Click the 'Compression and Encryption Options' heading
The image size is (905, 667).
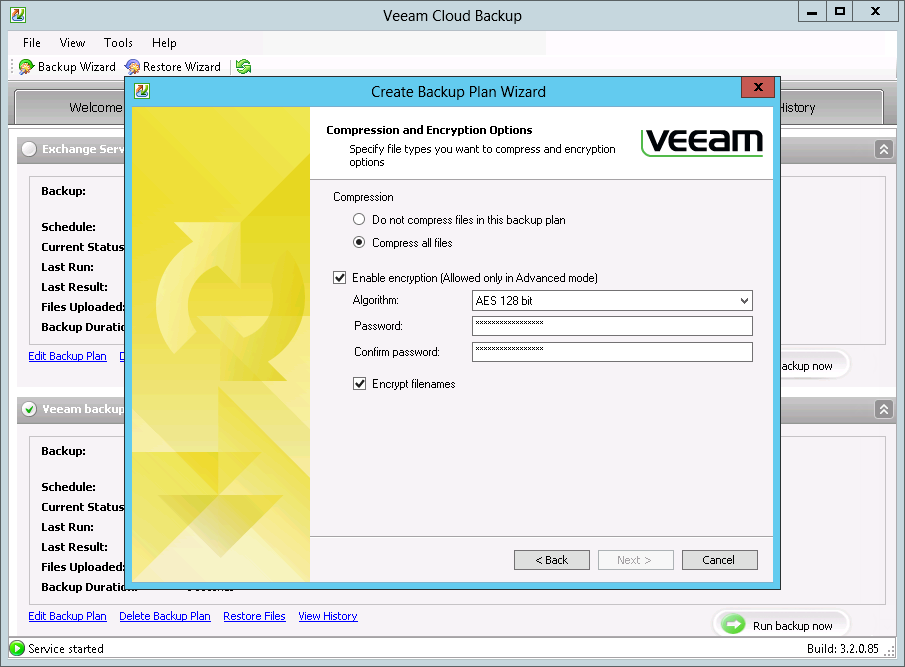pyautogui.click(x=429, y=130)
